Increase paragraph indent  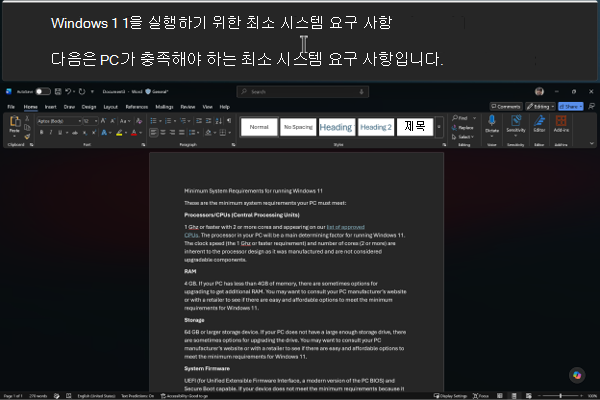[208, 121]
